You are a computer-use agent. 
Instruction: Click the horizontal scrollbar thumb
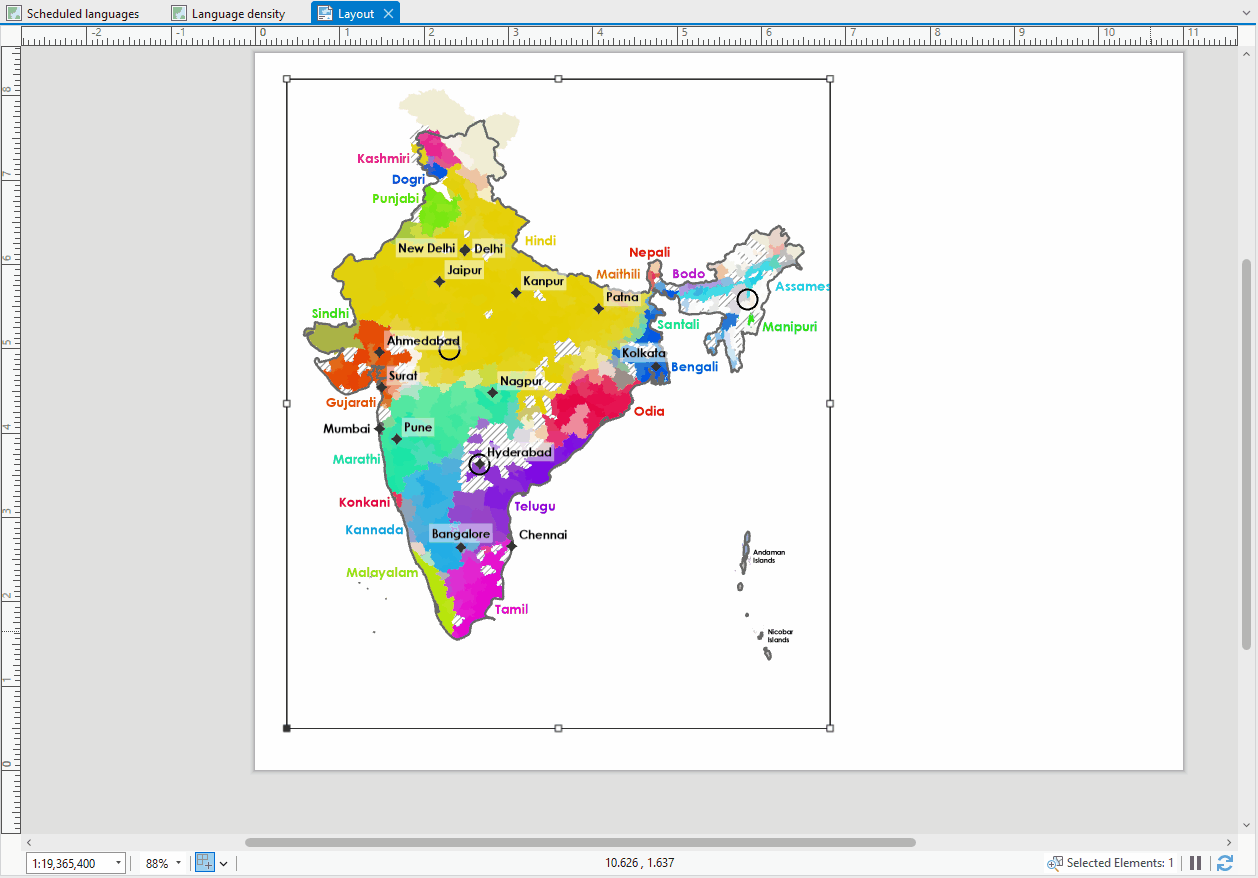pos(580,843)
